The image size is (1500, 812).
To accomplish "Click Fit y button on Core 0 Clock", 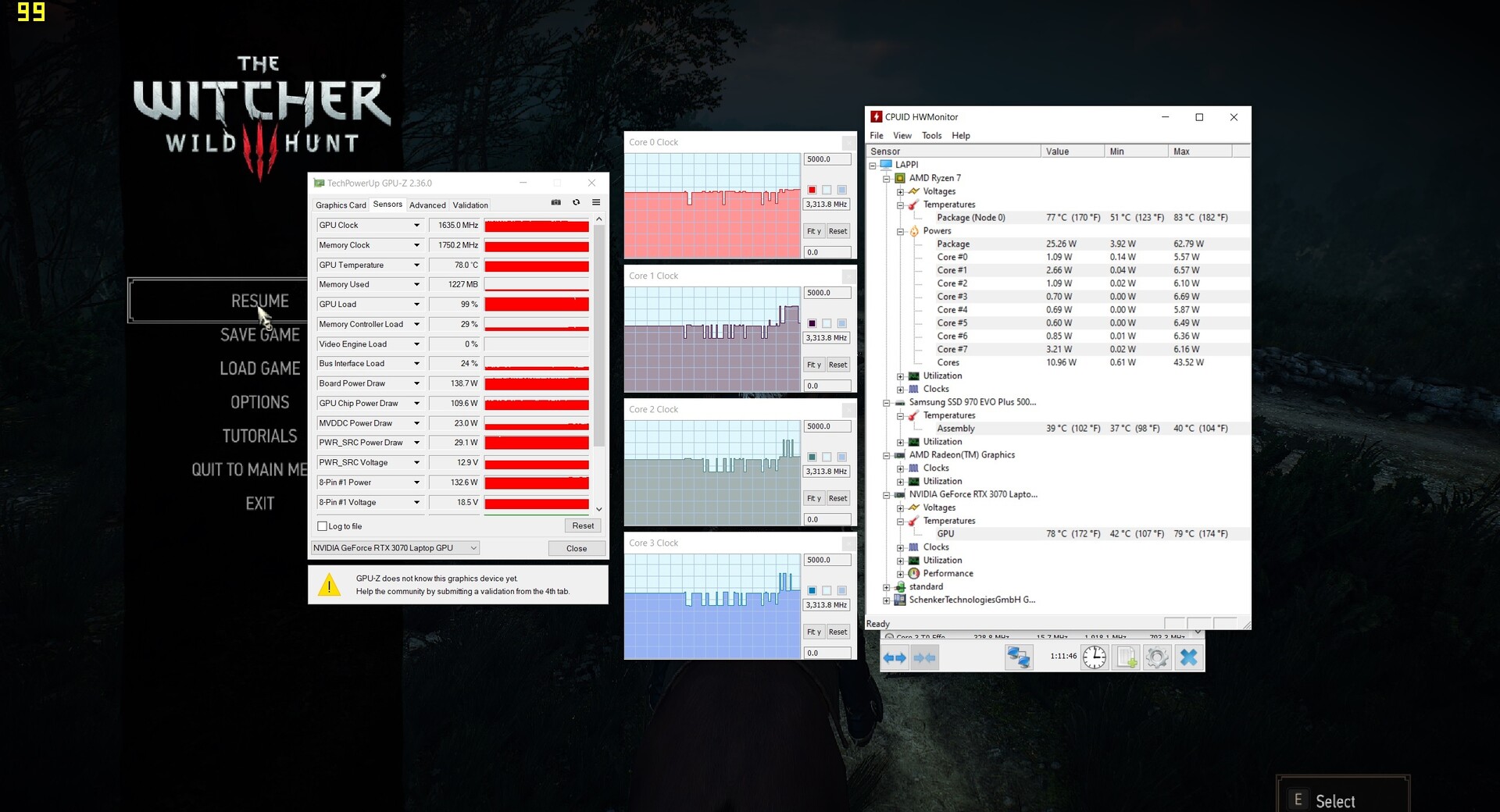I will [x=814, y=232].
